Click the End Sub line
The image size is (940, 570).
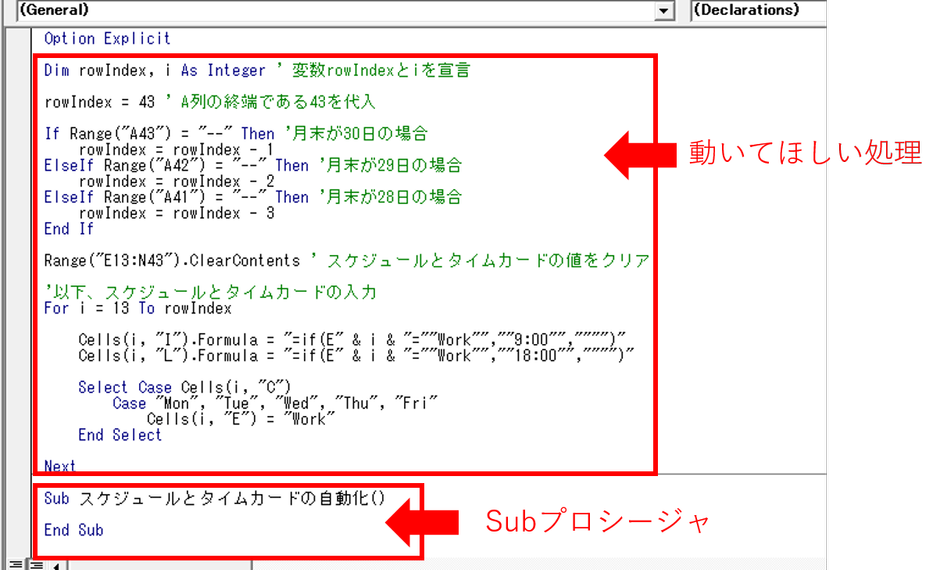pyautogui.click(x=73, y=530)
